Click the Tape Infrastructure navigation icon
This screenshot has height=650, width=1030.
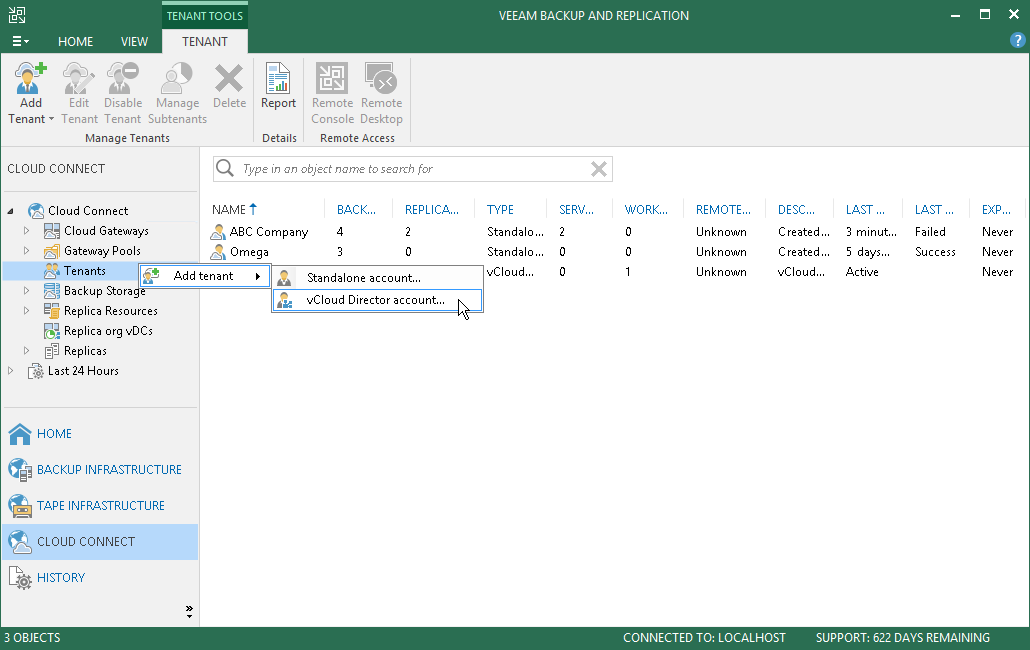20,506
